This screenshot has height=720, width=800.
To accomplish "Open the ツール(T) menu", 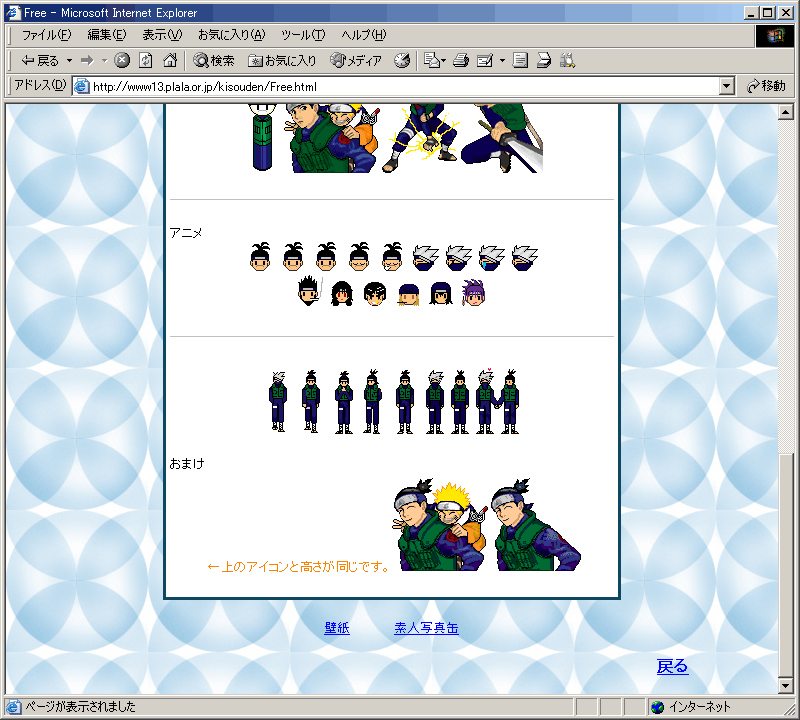I will tap(303, 35).
